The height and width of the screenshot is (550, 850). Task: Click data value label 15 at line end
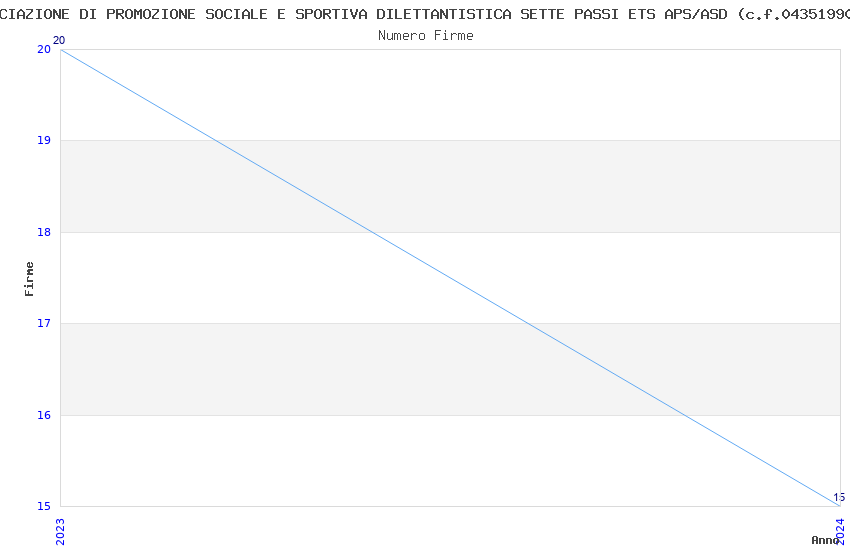(838, 497)
